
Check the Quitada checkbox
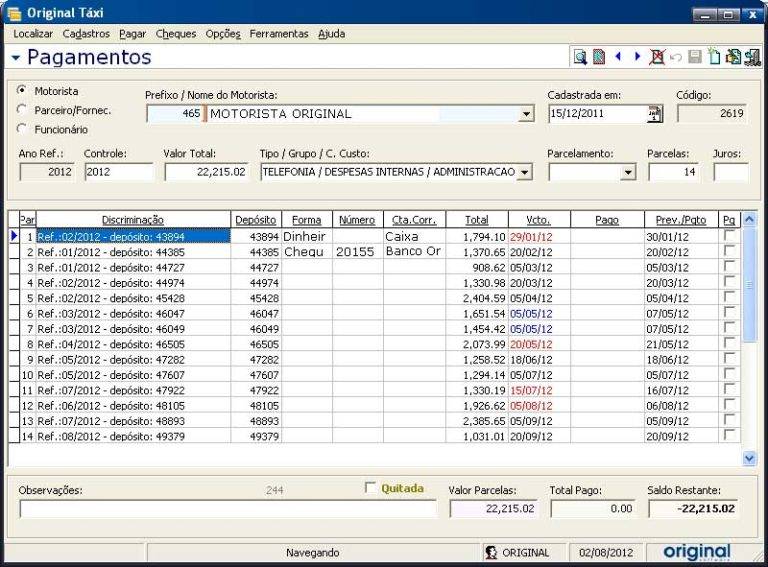coord(371,488)
